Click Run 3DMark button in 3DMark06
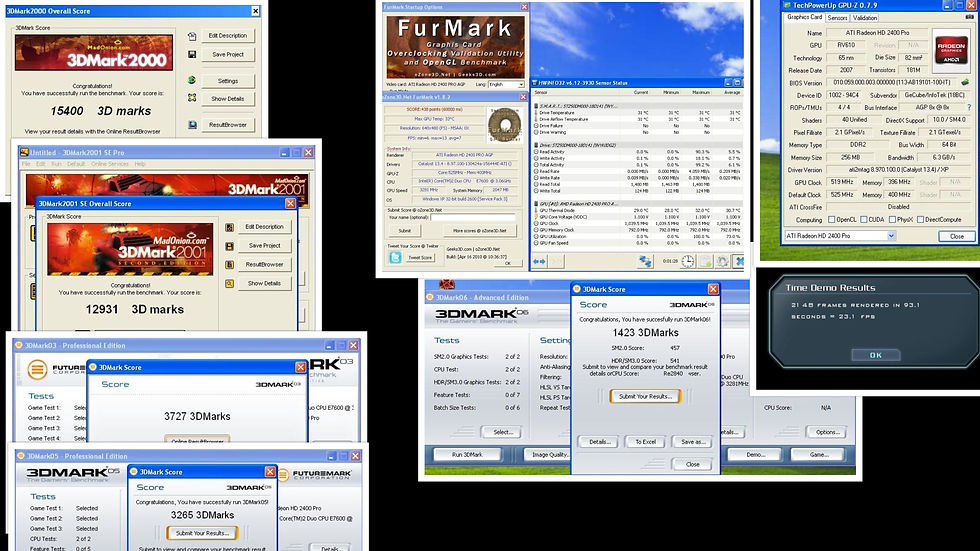 coord(467,455)
